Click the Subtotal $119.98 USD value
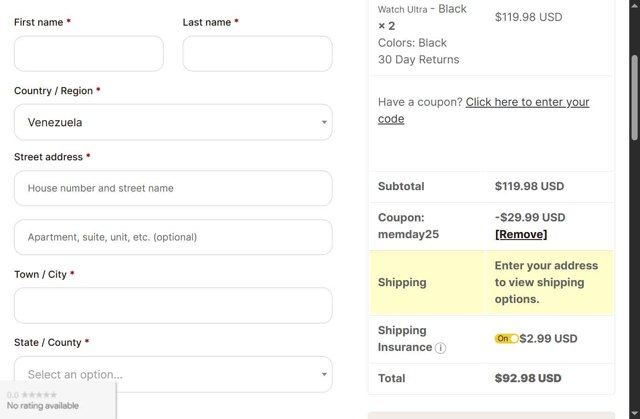 [529, 186]
